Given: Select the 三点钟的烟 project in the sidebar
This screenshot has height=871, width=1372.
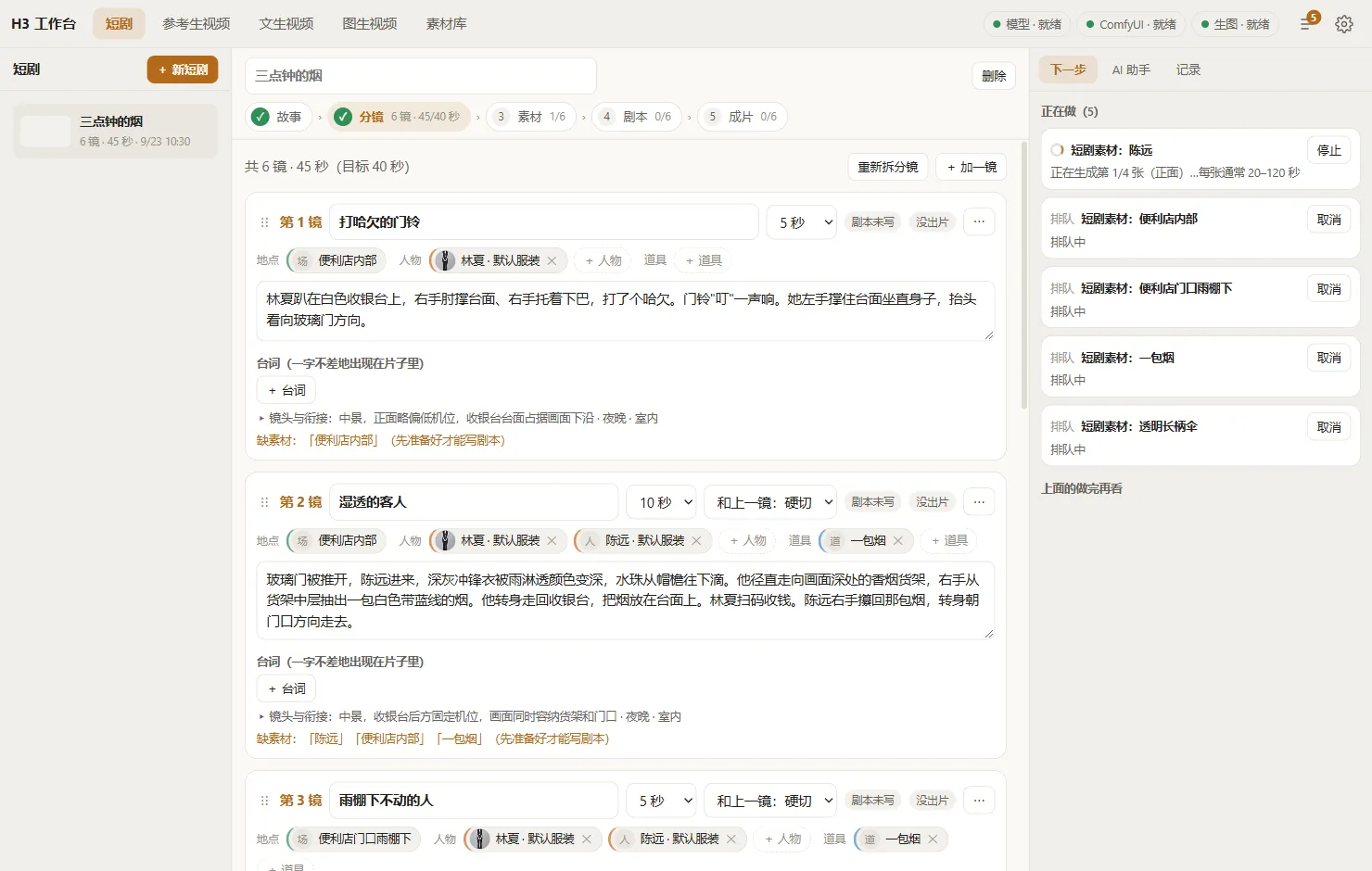Looking at the screenshot, I should [x=115, y=131].
